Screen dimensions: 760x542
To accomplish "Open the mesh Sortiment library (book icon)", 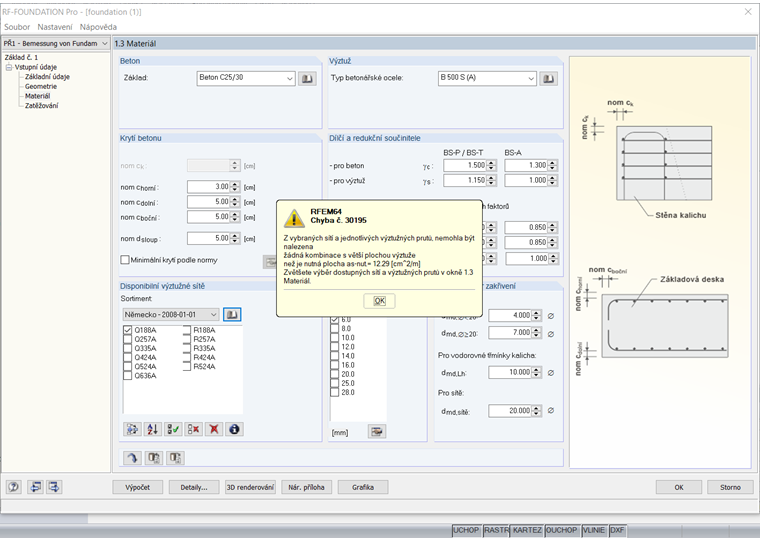I will point(232,315).
